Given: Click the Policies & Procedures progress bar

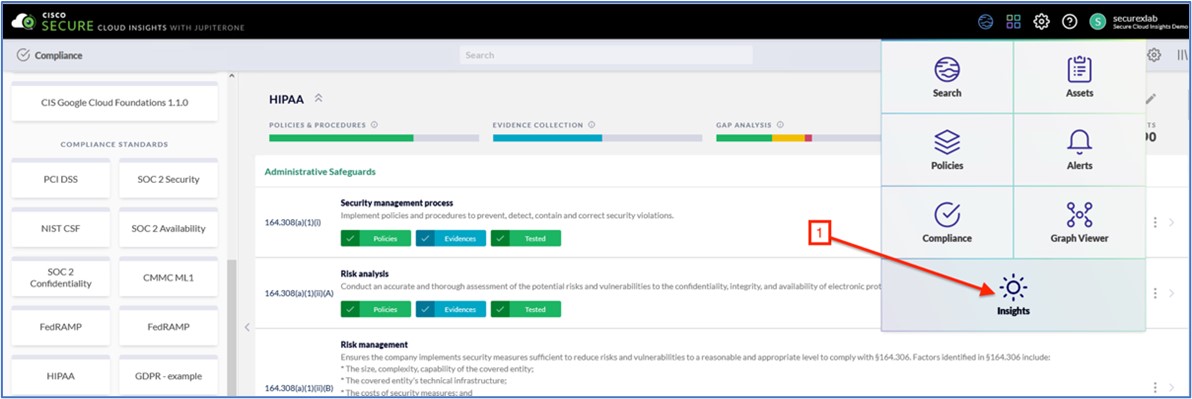Looking at the screenshot, I should [x=374, y=138].
